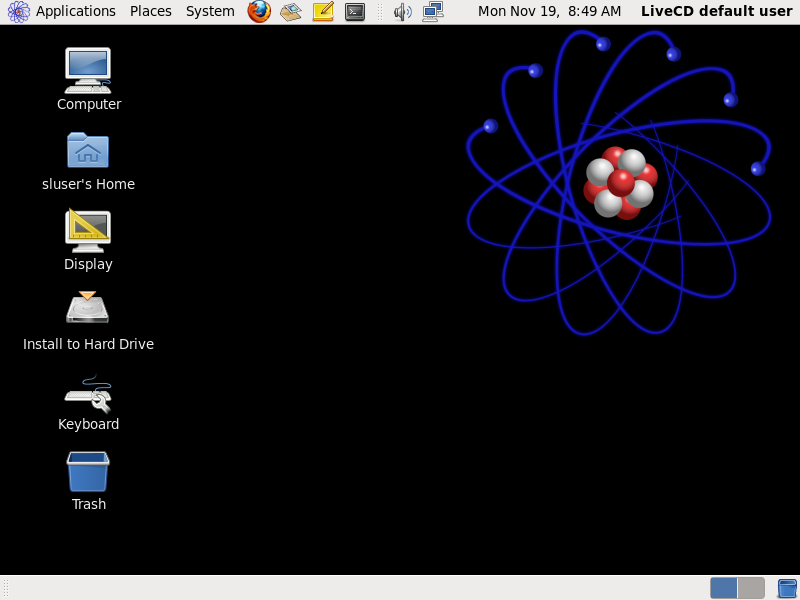
Task: Open the Applications menu
Action: coord(75,11)
